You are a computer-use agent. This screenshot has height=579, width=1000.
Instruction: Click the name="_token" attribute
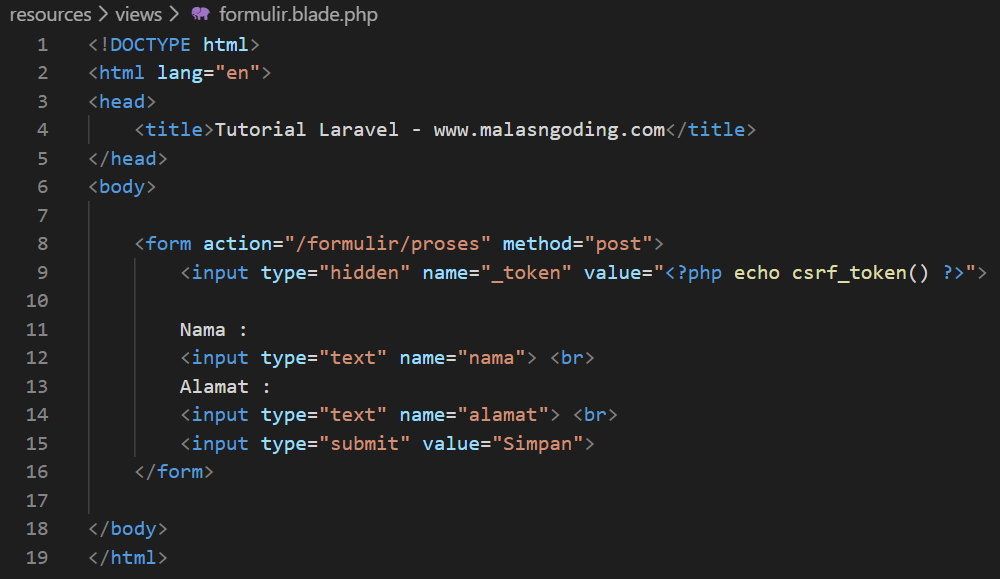497,273
